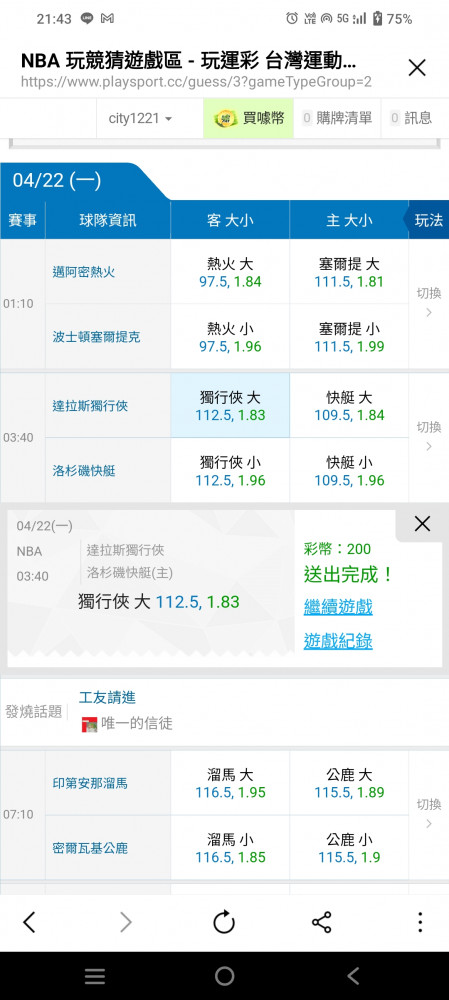Dismiss the bet confirmation slip X
Viewport: 449px width, 1000px height.
tap(422, 524)
